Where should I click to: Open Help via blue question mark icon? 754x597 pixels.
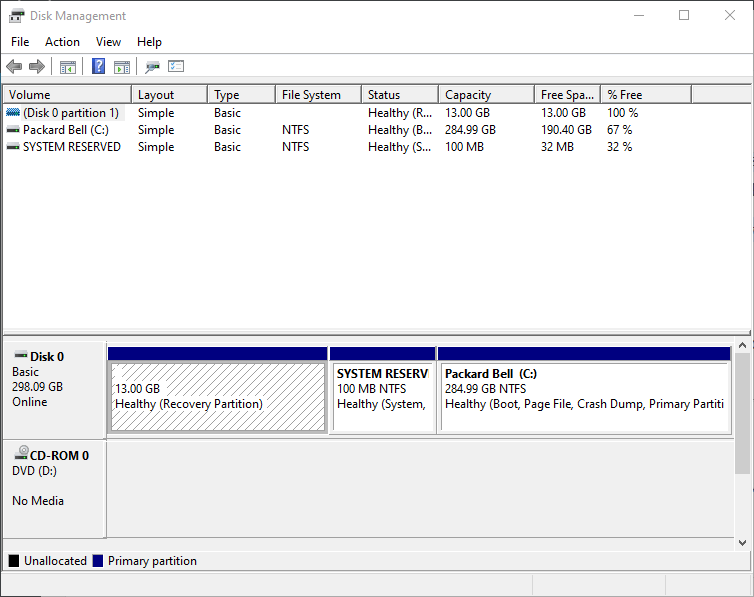click(98, 67)
